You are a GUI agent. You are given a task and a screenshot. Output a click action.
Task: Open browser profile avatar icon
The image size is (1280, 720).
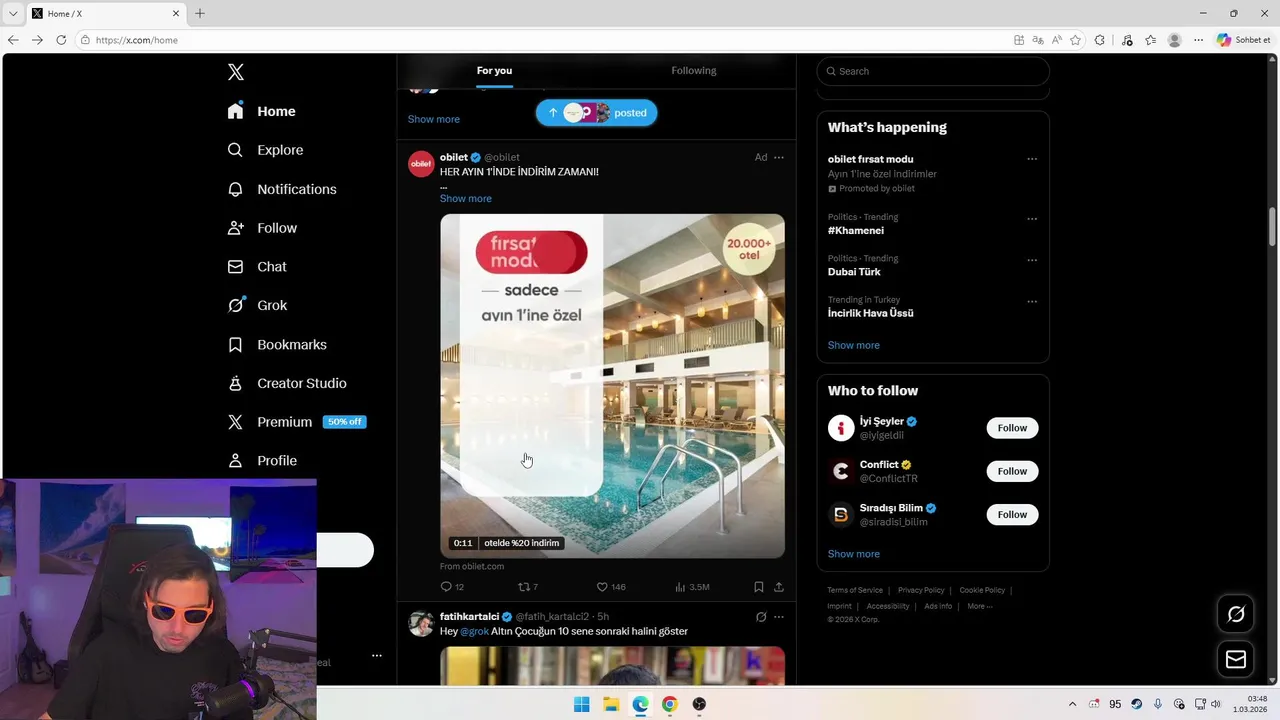(x=1175, y=40)
